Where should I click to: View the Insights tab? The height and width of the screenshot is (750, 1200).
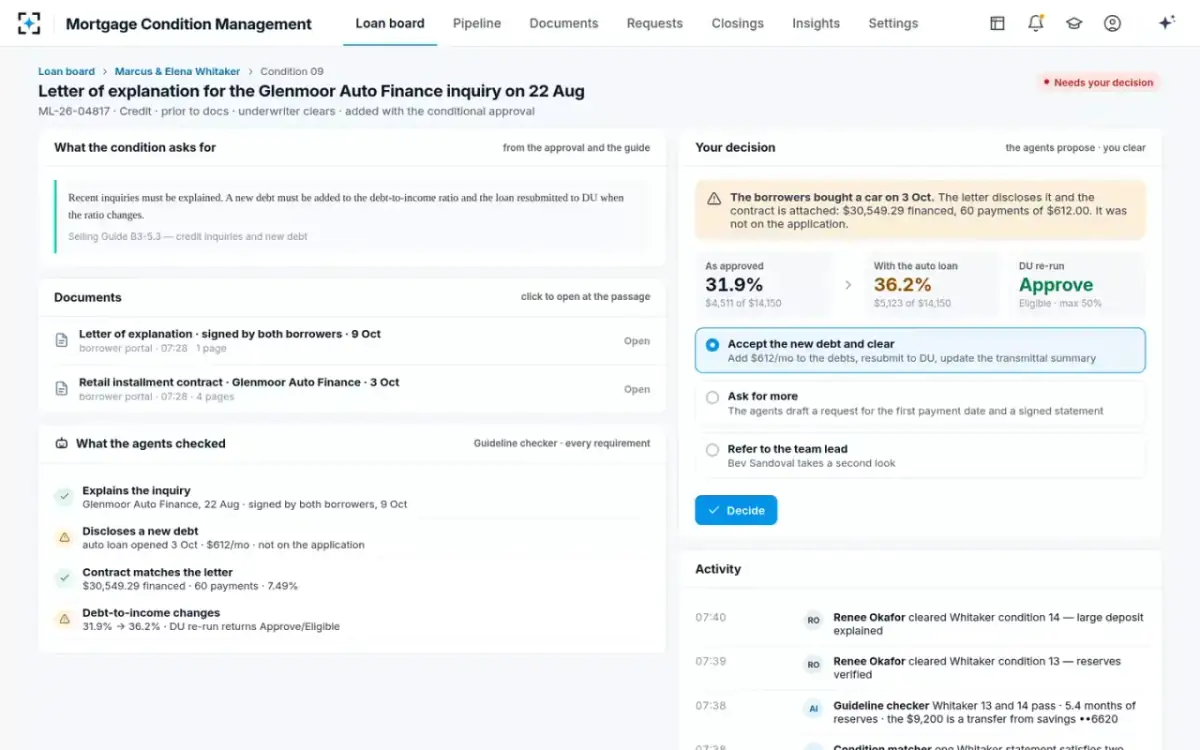816,23
